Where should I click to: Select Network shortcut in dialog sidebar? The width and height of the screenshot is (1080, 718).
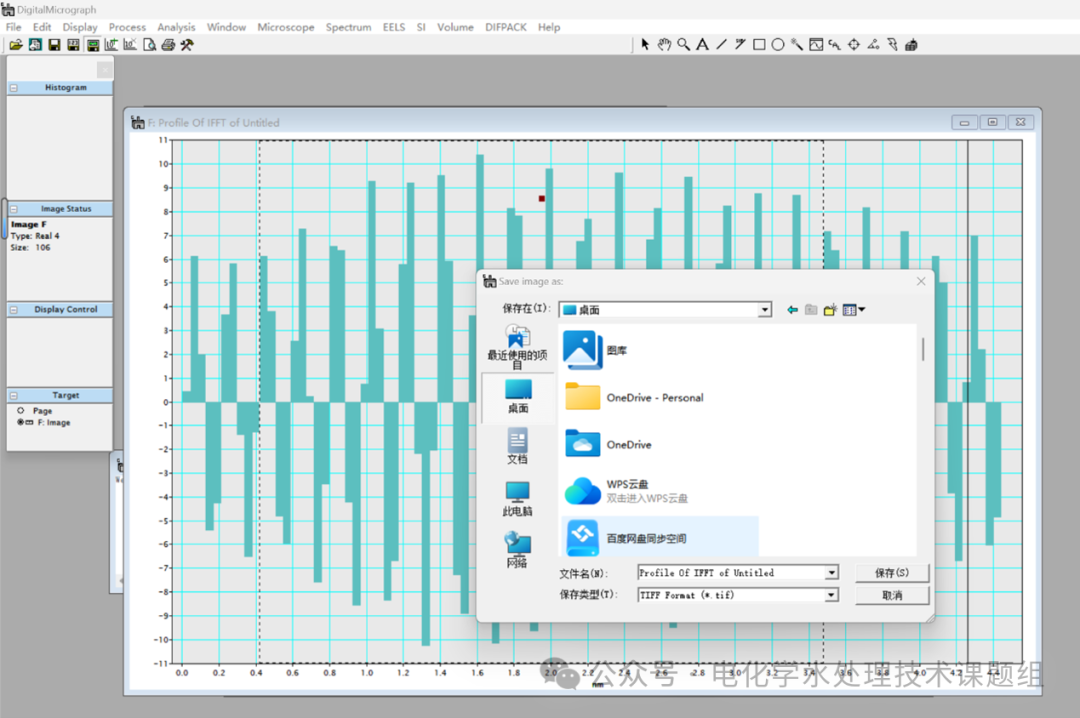click(x=517, y=550)
